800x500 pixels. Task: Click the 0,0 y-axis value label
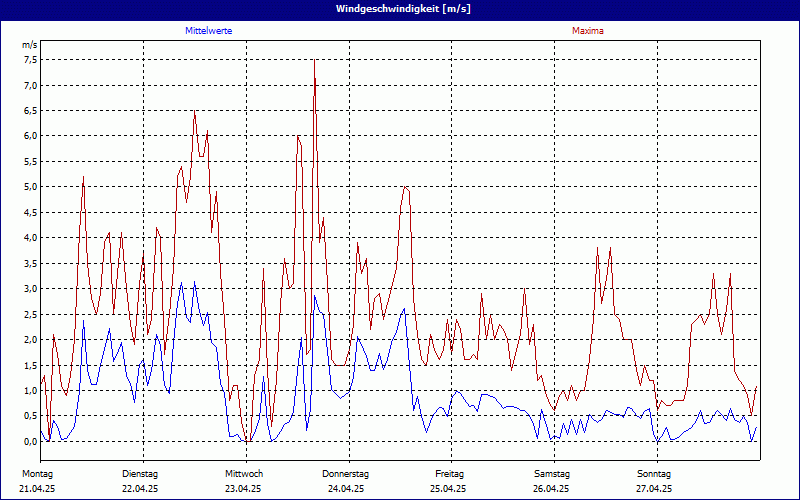pos(30,441)
